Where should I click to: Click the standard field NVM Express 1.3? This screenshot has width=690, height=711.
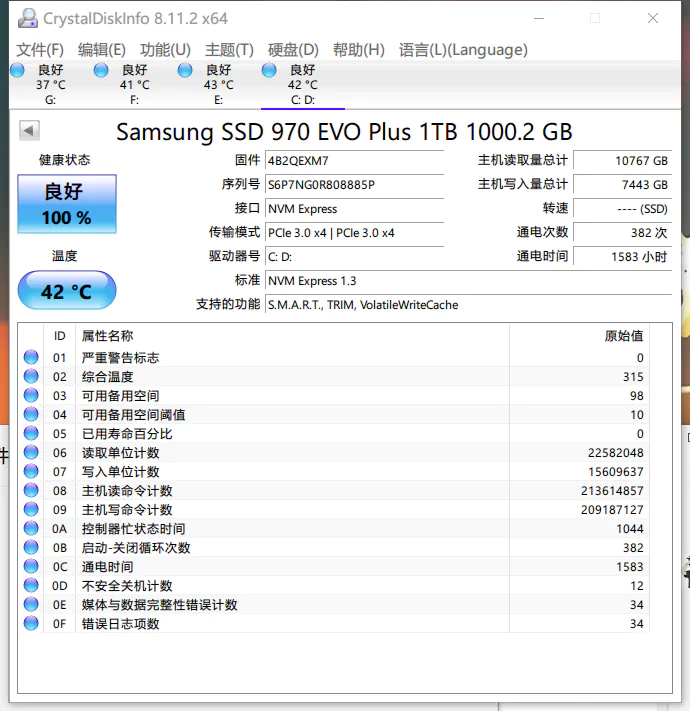pos(468,281)
